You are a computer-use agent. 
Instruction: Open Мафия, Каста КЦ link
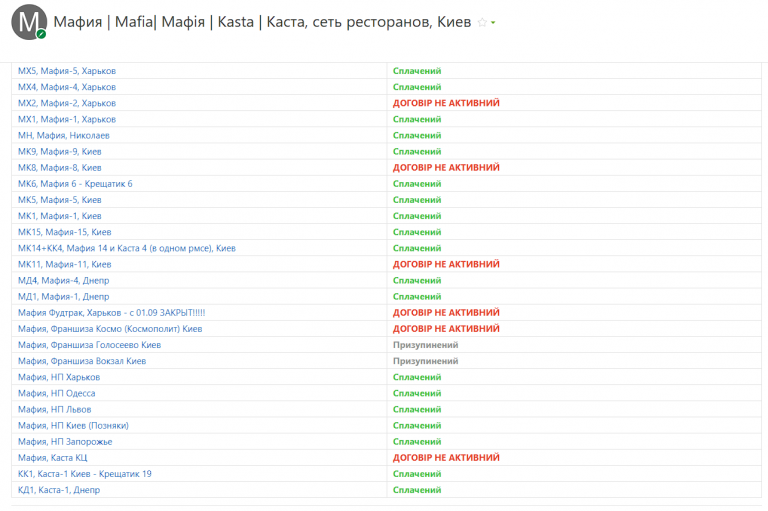pyautogui.click(x=52, y=458)
